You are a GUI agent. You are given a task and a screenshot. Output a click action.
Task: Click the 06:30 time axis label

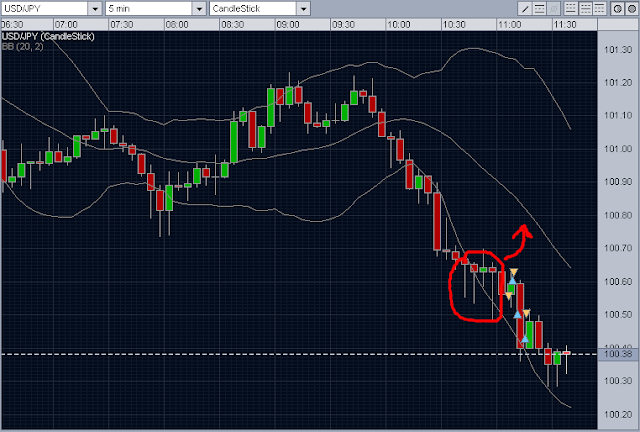[12, 24]
